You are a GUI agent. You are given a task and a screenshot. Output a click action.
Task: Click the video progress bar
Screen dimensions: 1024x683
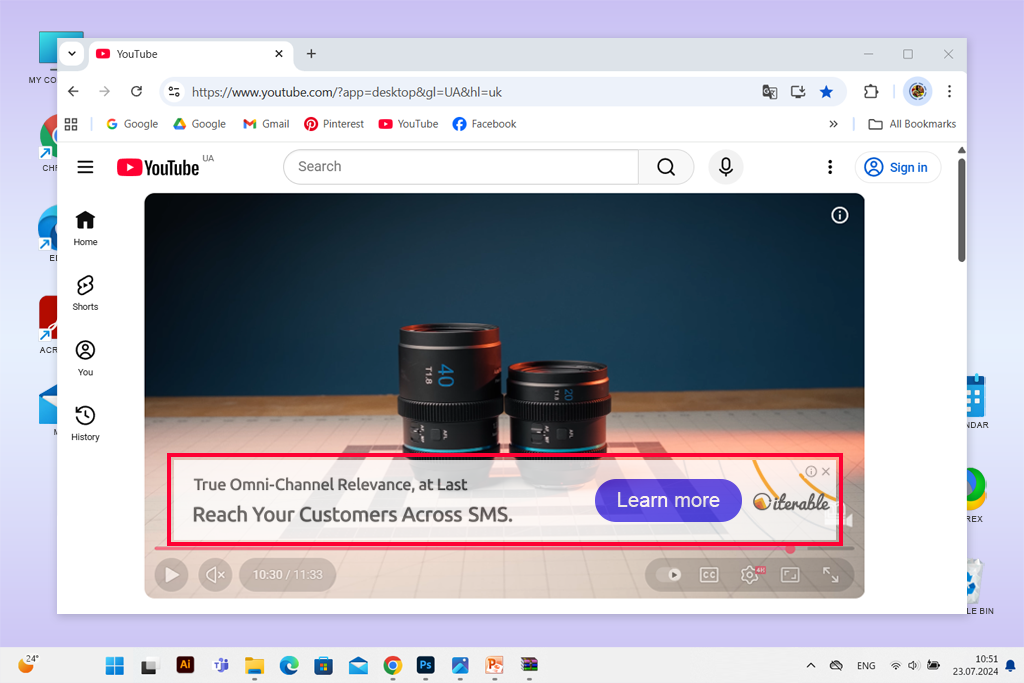tap(504, 548)
